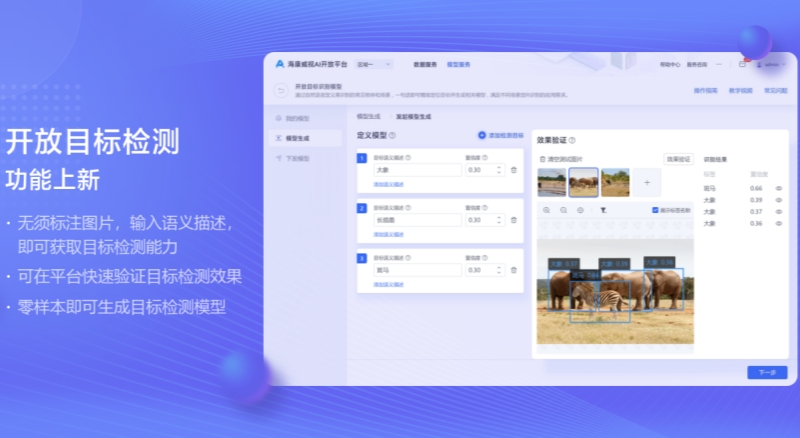This screenshot has width=800, height=438.
Task: Toggle visibility of the 大象 0.37 result
Action: (779, 212)
